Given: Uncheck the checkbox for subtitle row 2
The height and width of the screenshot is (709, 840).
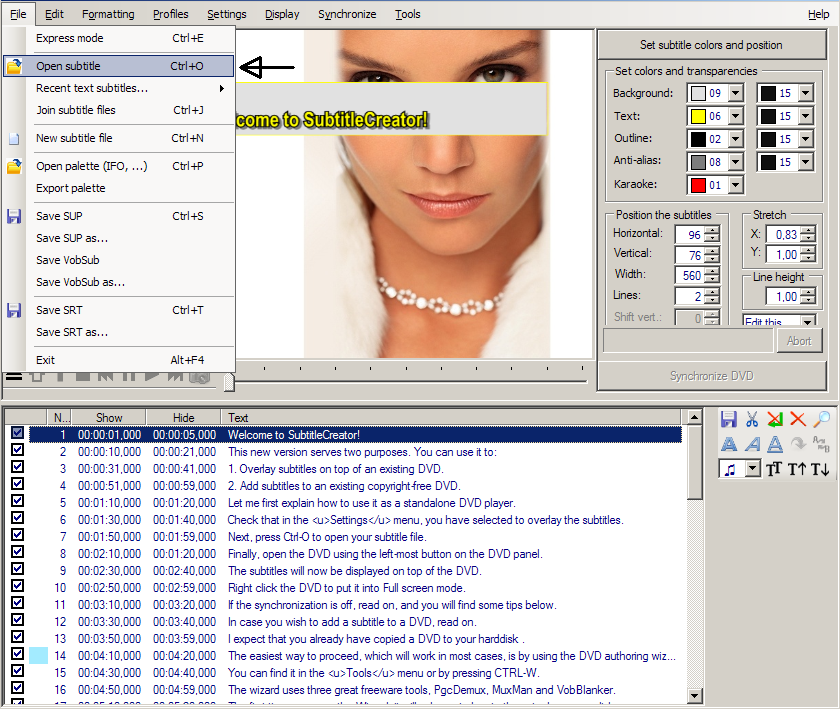Looking at the screenshot, I should coord(17,450).
